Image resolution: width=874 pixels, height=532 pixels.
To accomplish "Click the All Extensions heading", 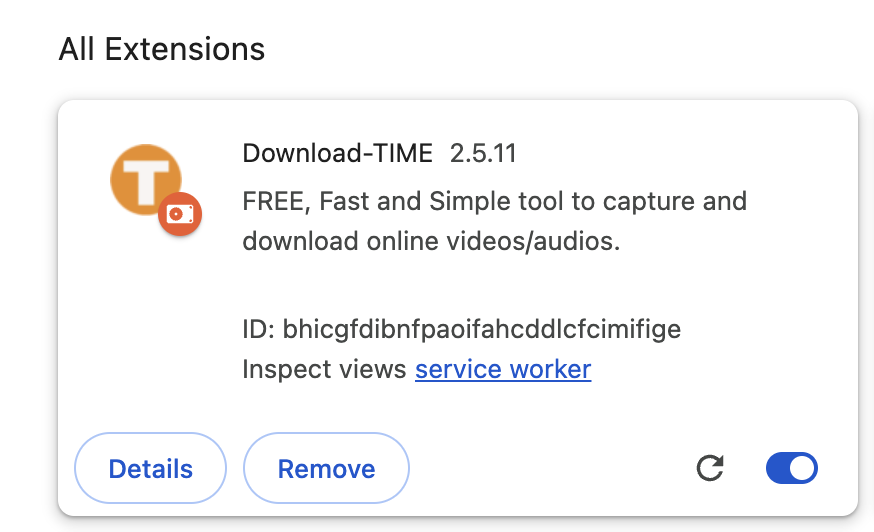I will (x=162, y=49).
